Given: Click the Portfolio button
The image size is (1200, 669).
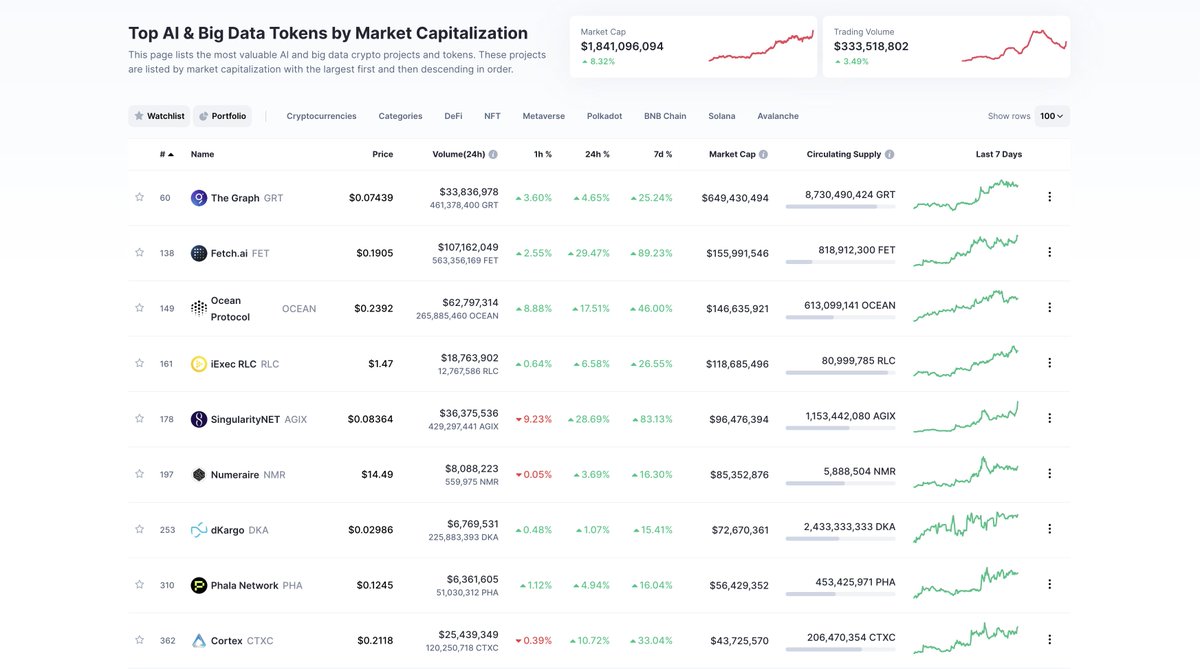Looking at the screenshot, I should [x=222, y=116].
